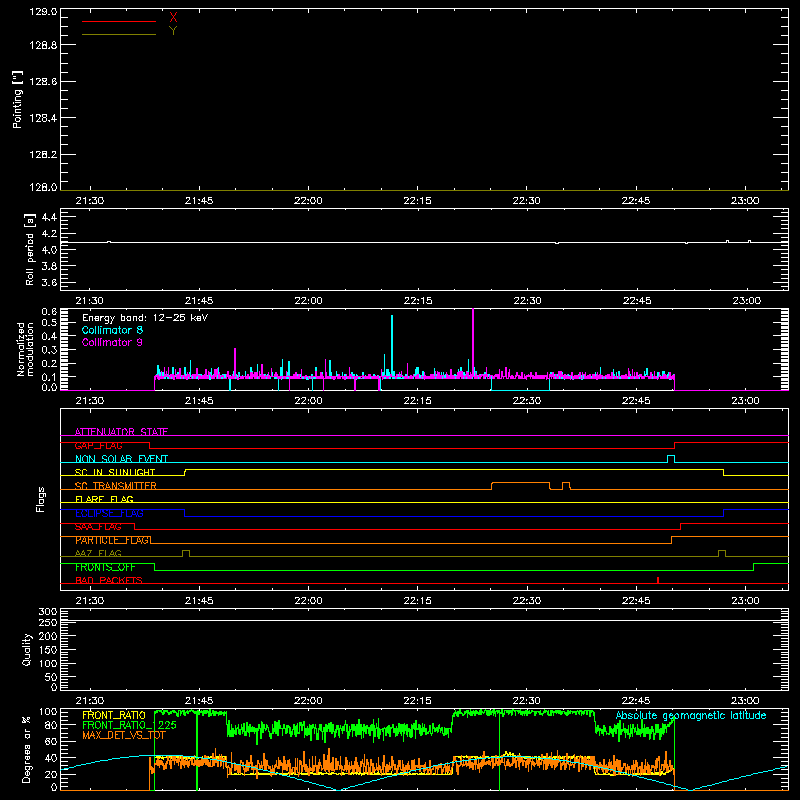
Task: Click the yellow FRONT_RATIO legend label
Action: pos(113,715)
